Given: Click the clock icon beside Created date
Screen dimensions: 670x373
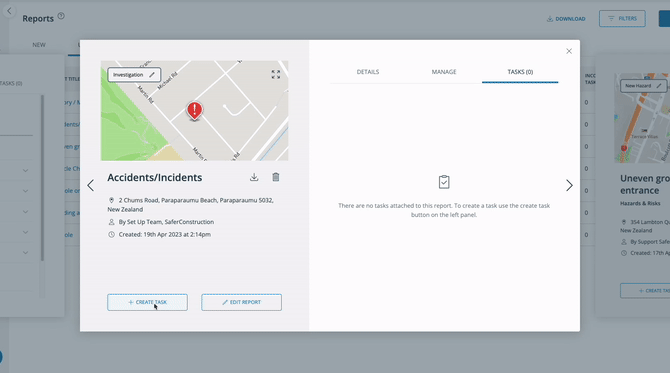Looking at the screenshot, I should (x=111, y=234).
